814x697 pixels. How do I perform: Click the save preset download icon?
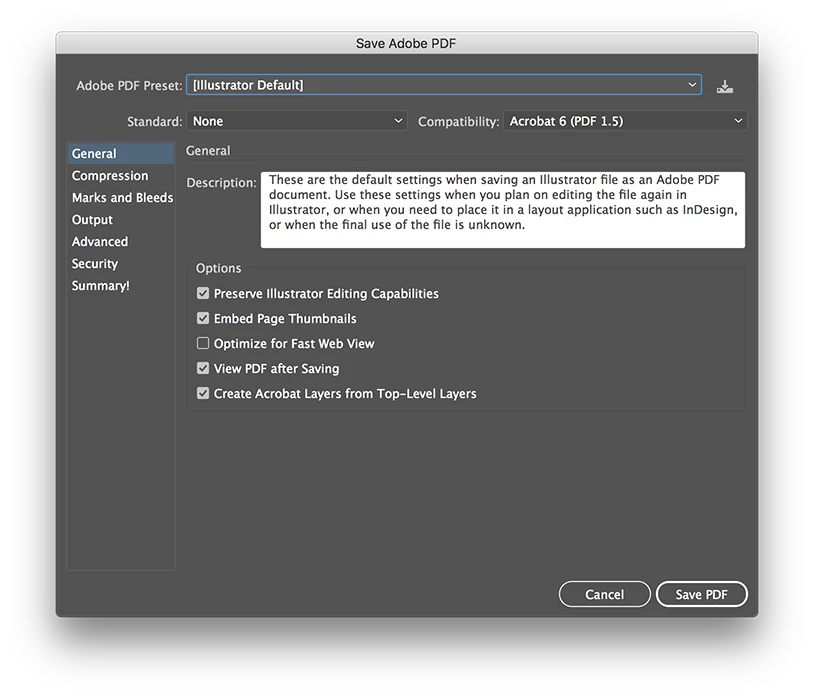point(725,86)
